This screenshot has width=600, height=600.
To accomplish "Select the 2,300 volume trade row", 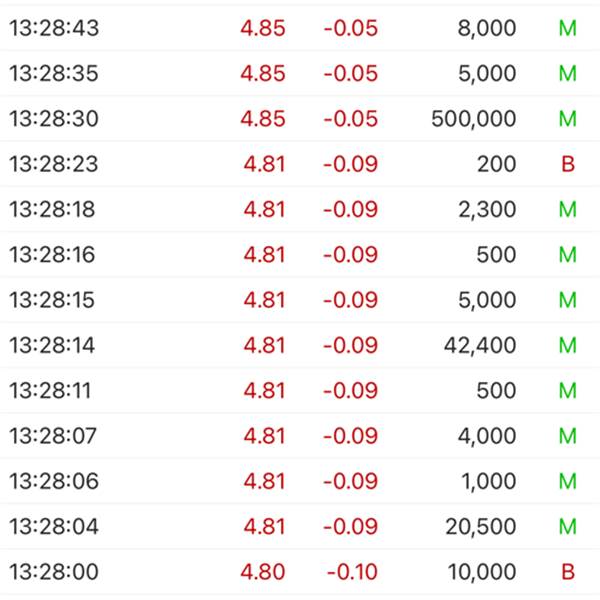I will pyautogui.click(x=300, y=209).
